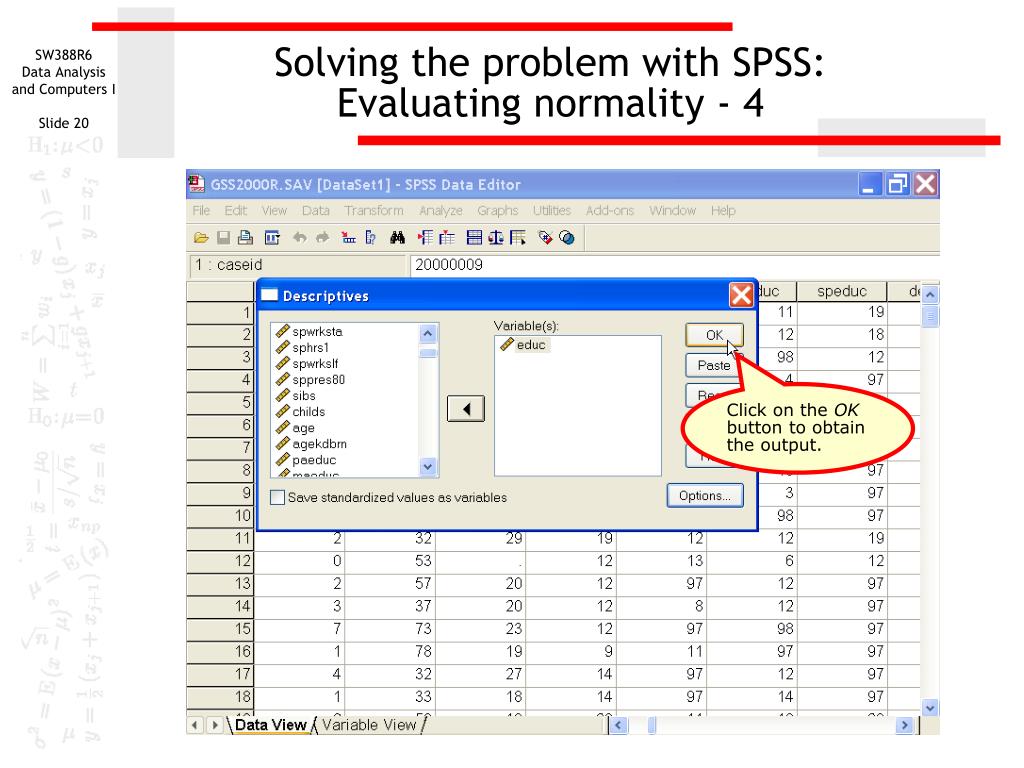Click the Variables info icon
The width and height of the screenshot is (1024, 768).
tap(370, 238)
